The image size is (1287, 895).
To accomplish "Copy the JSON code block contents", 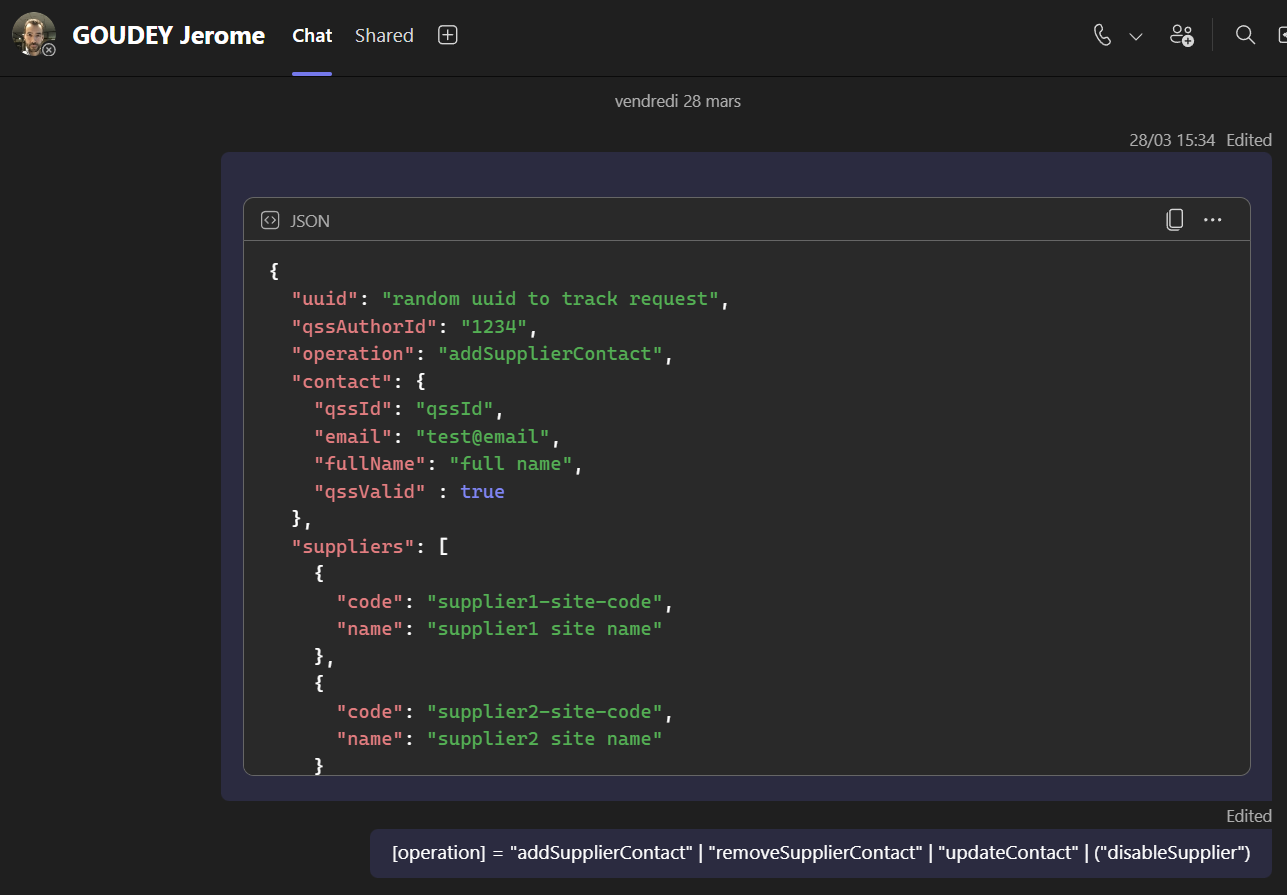I will point(1175,220).
